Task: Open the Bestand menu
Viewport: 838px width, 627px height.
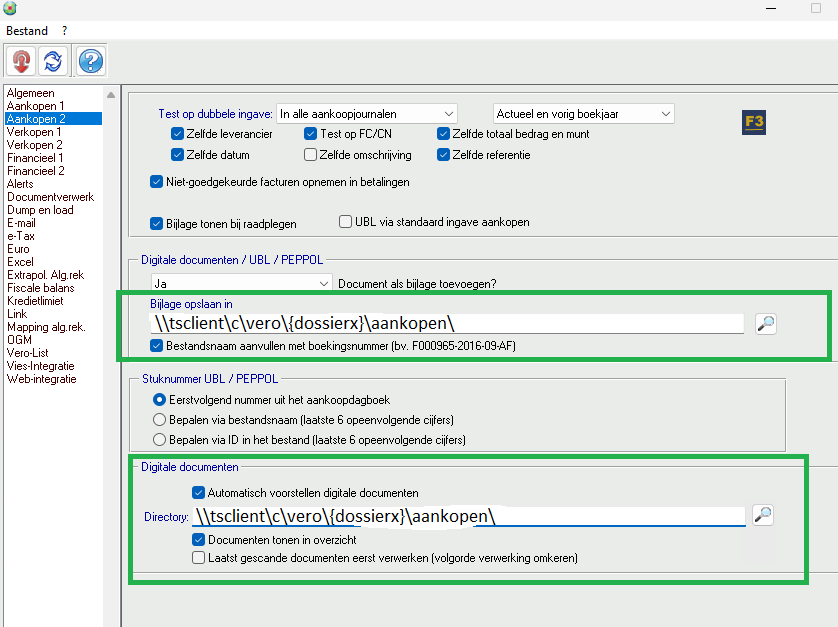Action: tap(27, 31)
